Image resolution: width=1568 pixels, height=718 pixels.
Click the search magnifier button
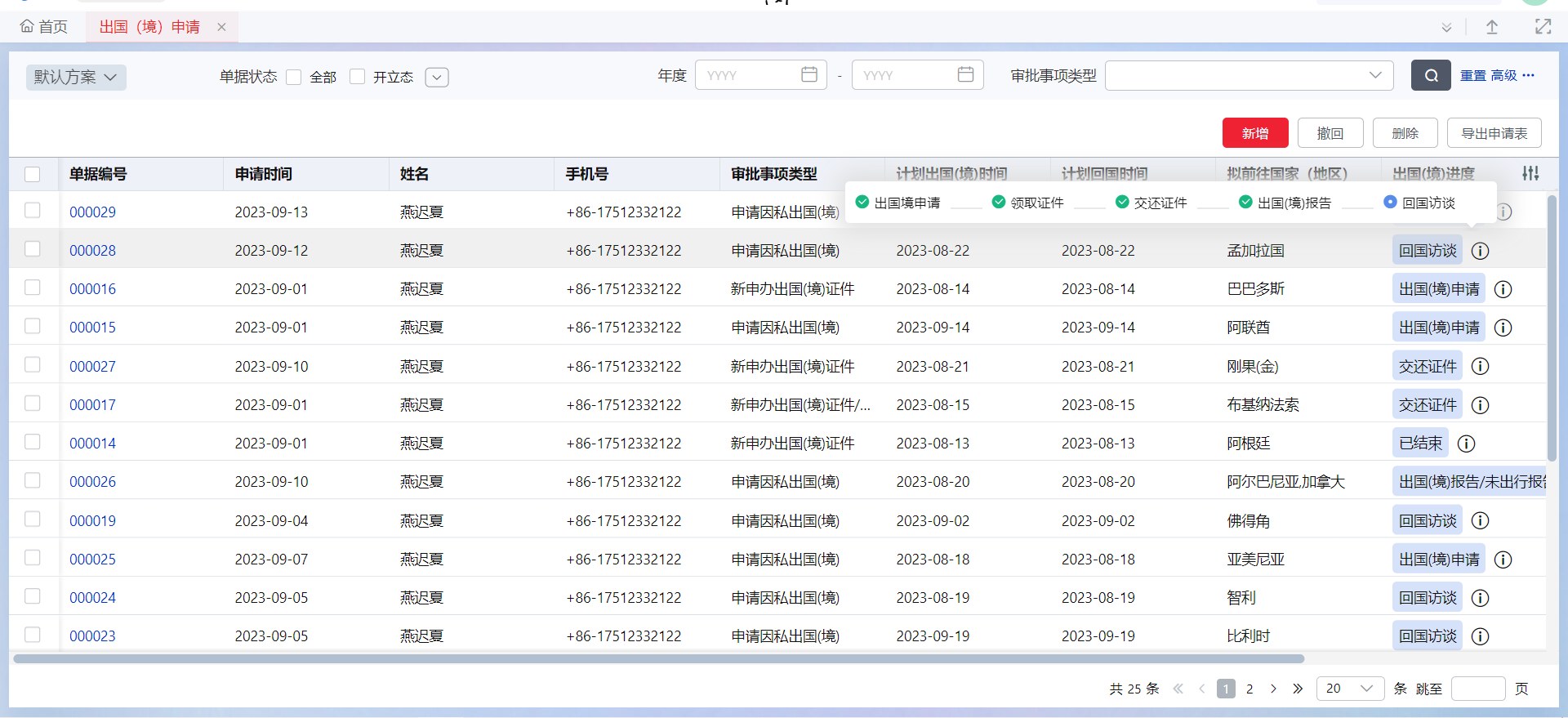coord(1431,75)
